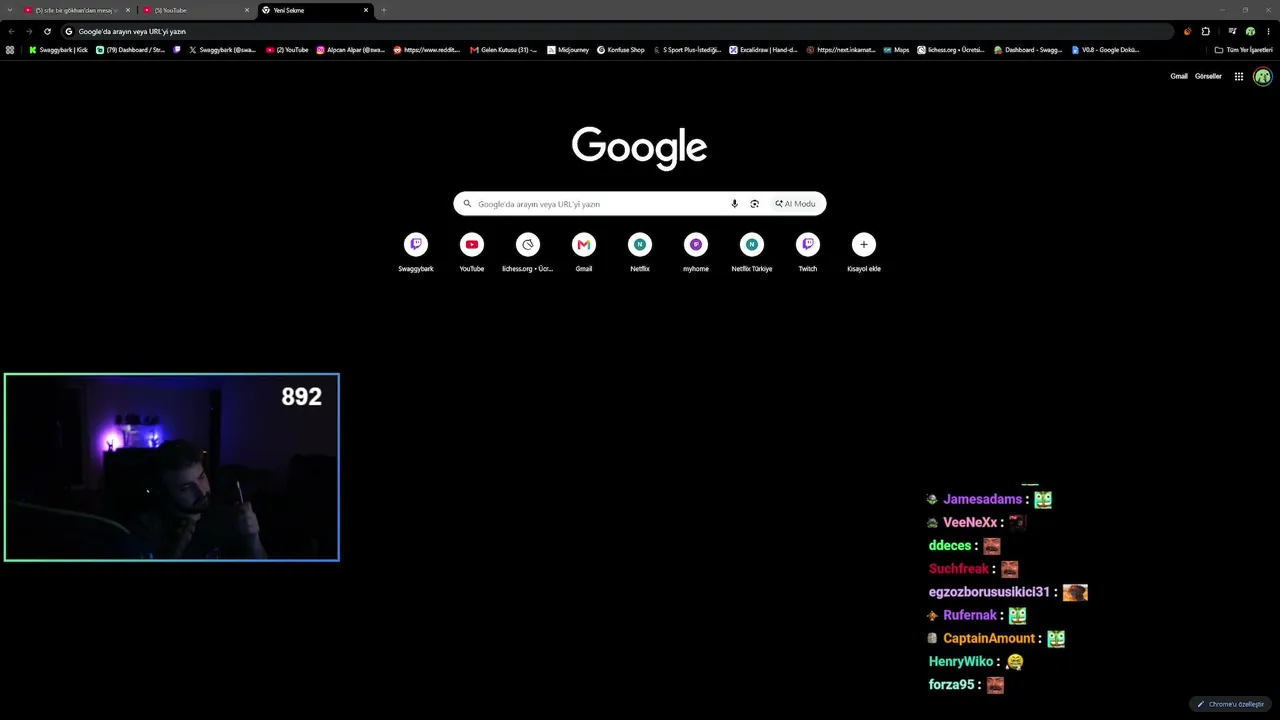Image resolution: width=1280 pixels, height=720 pixels.
Task: Click the Jamesadams chat username
Action: point(983,499)
